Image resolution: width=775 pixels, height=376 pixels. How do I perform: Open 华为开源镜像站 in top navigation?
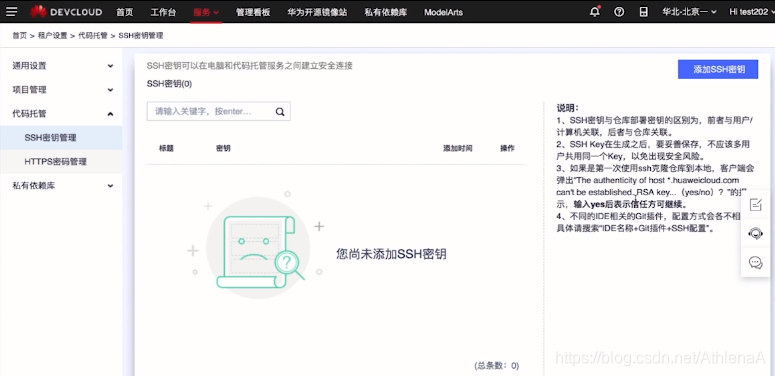tap(317, 12)
